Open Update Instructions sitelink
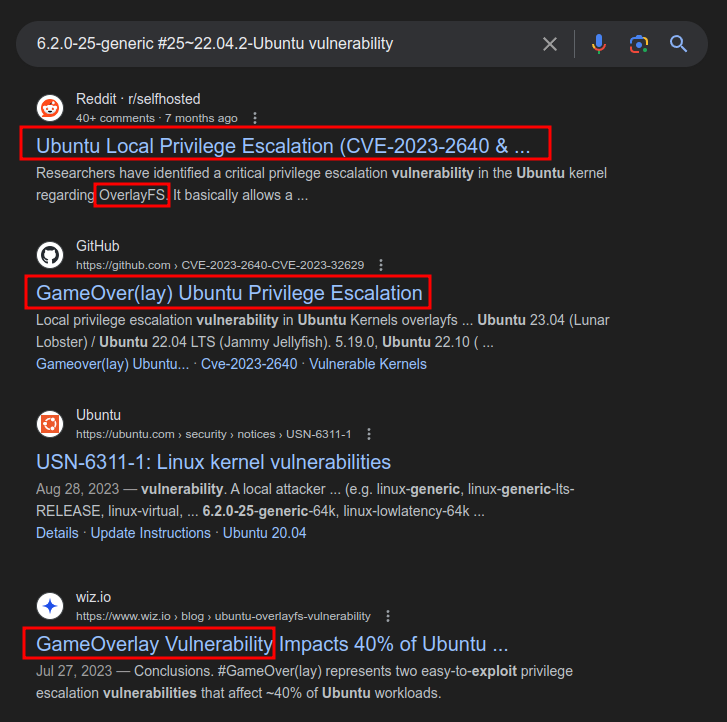Screen dimensions: 727x722 [150, 533]
